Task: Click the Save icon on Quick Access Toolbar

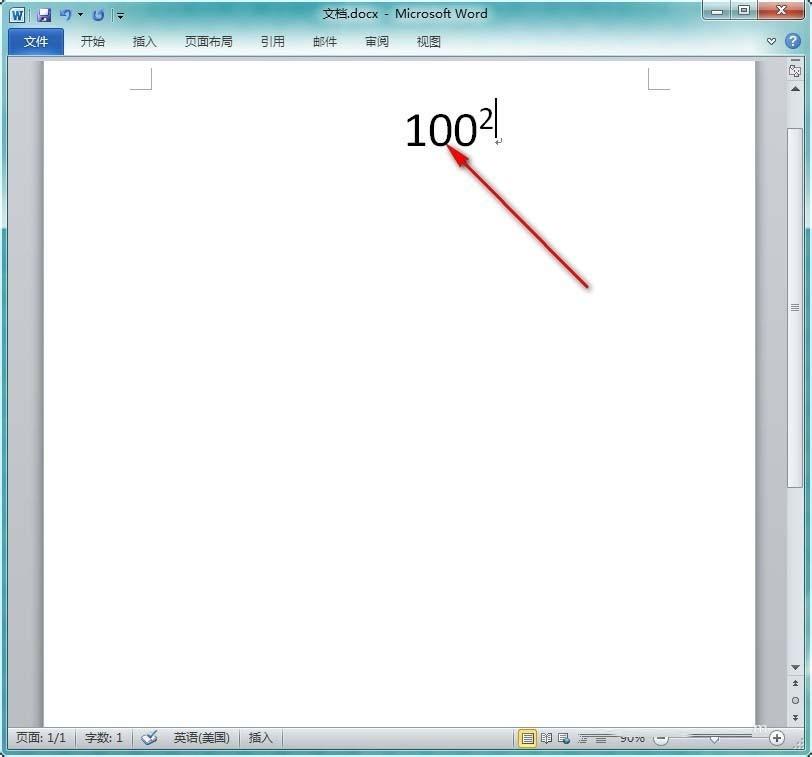Action: click(x=43, y=15)
